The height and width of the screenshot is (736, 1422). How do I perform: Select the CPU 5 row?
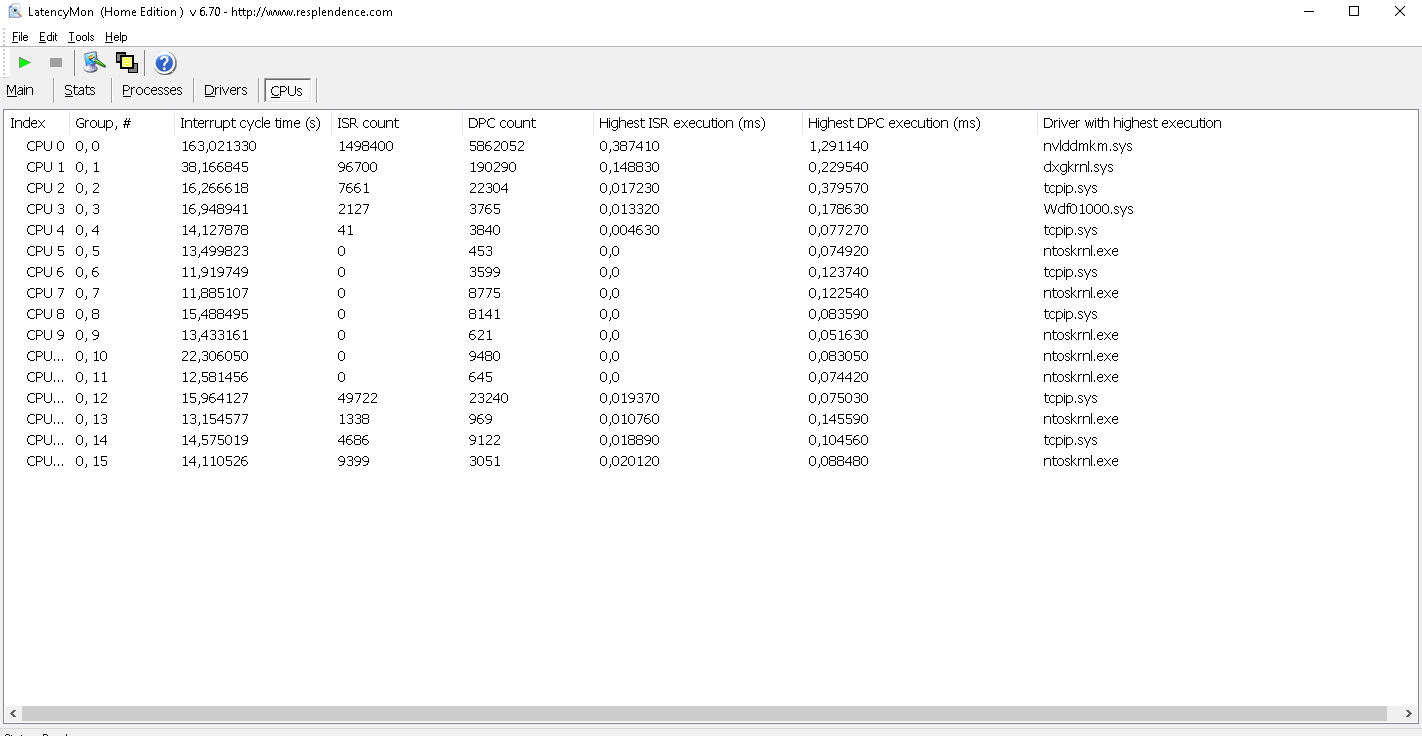710,251
